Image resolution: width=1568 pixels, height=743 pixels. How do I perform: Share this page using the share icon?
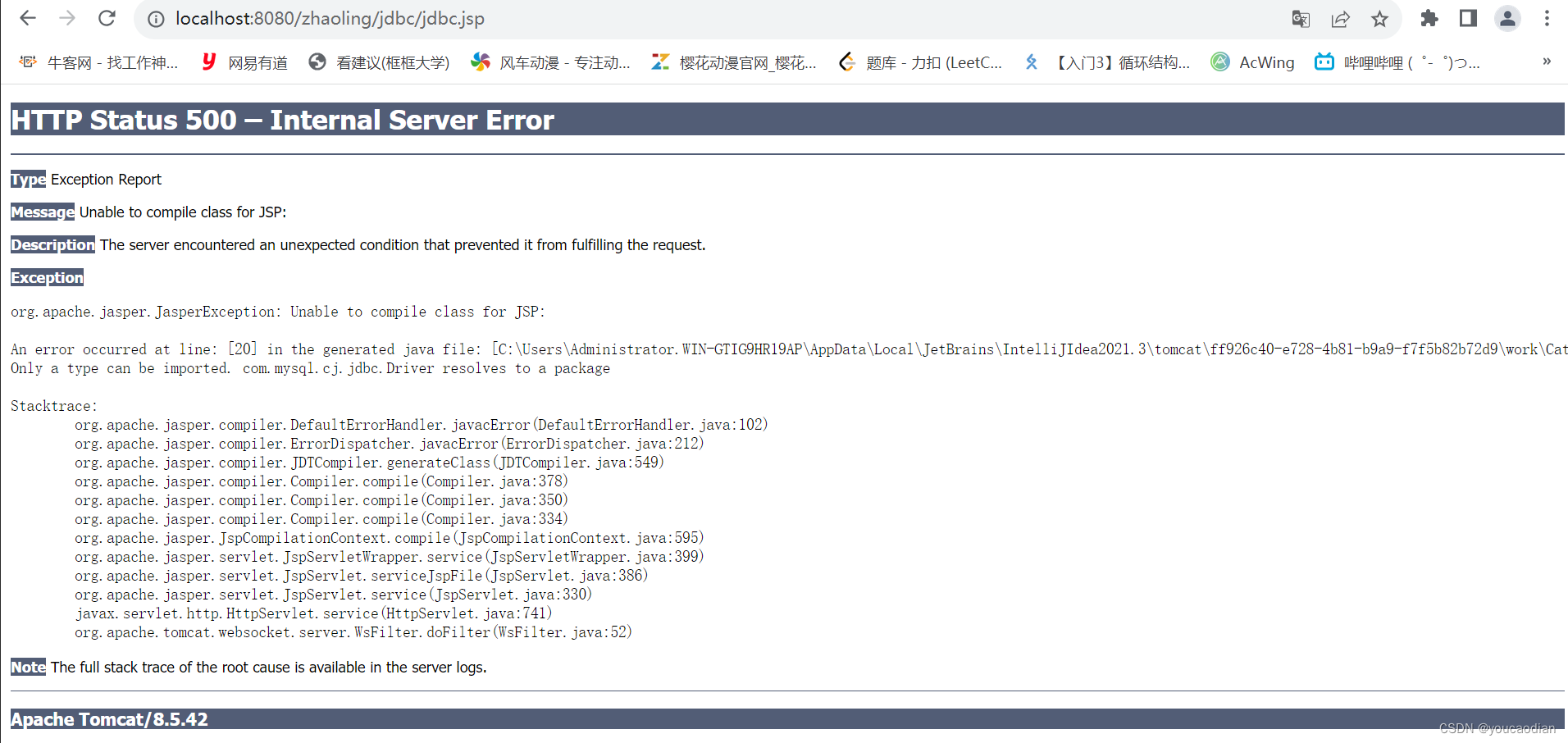coord(1341,18)
